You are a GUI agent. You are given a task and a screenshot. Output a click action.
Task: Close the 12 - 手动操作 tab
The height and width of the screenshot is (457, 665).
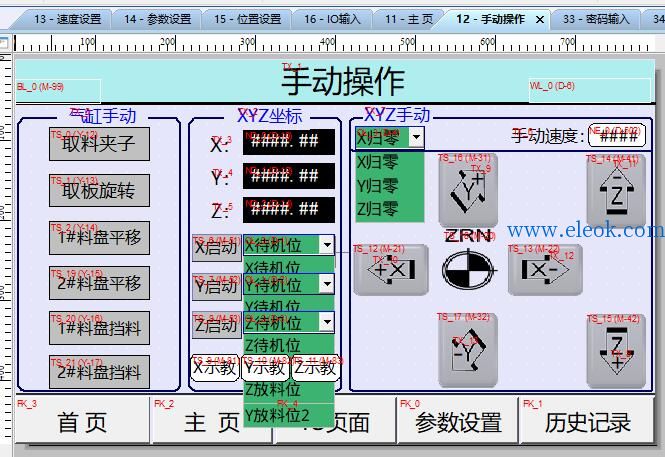pos(540,20)
